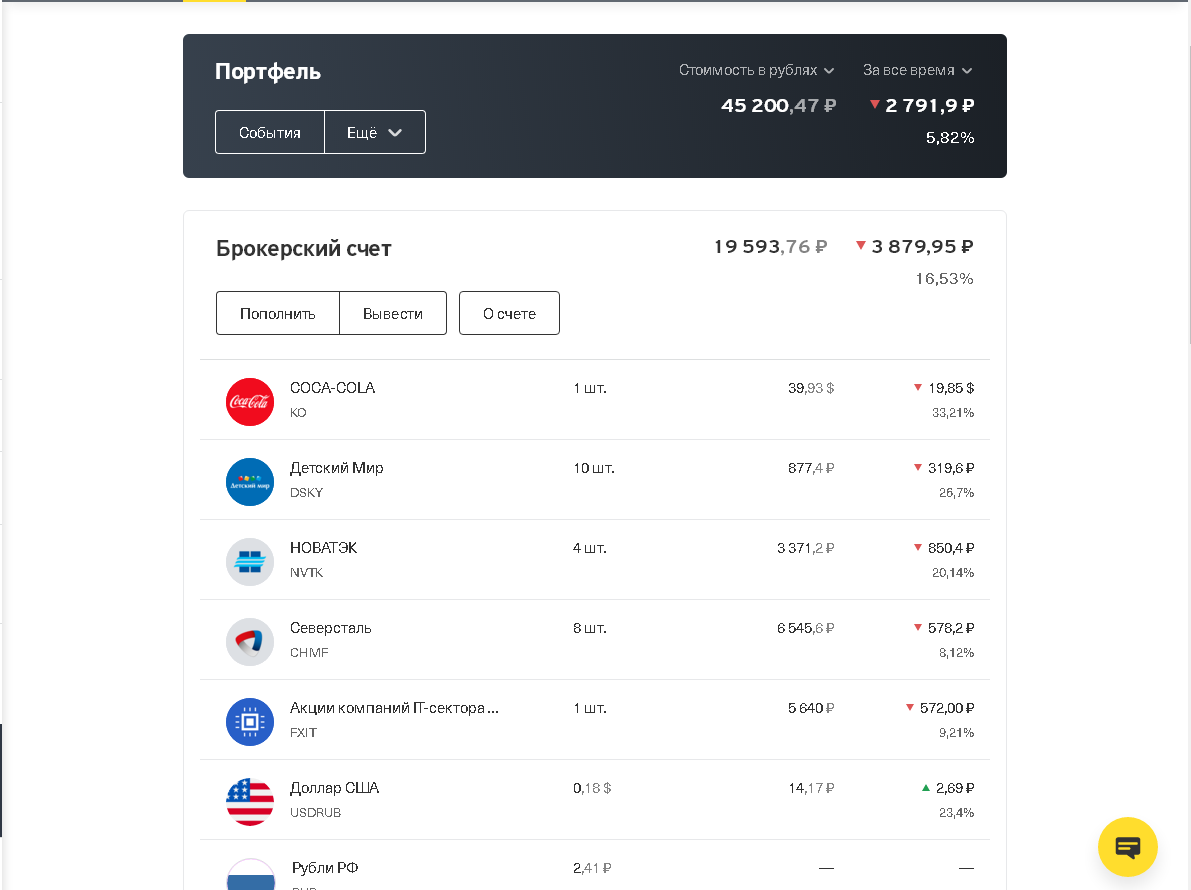Expand the Ещё menu in portfolio header
The width and height of the screenshot is (1191, 890).
tap(375, 132)
